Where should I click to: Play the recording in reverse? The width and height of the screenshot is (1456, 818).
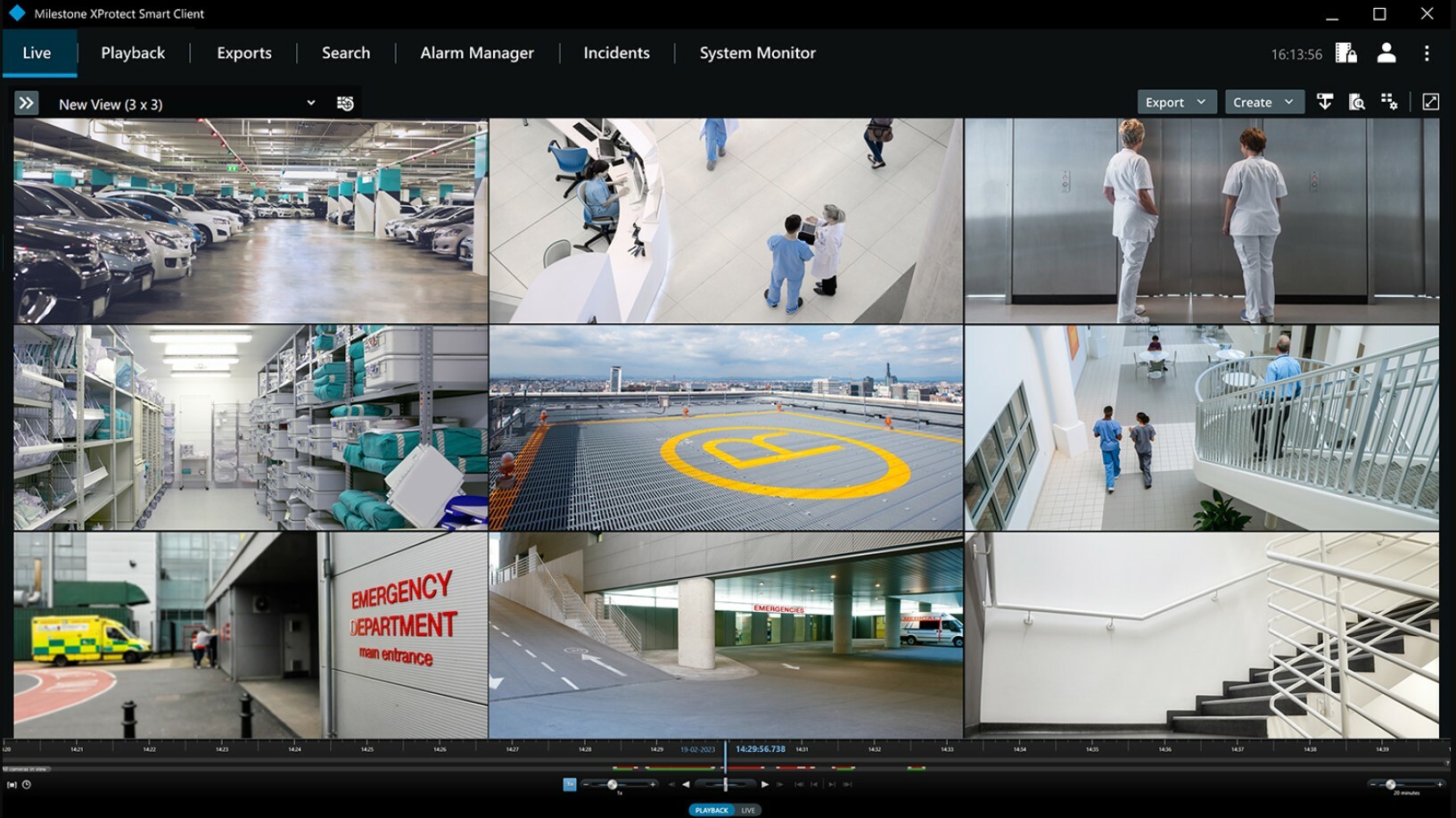pyautogui.click(x=686, y=784)
